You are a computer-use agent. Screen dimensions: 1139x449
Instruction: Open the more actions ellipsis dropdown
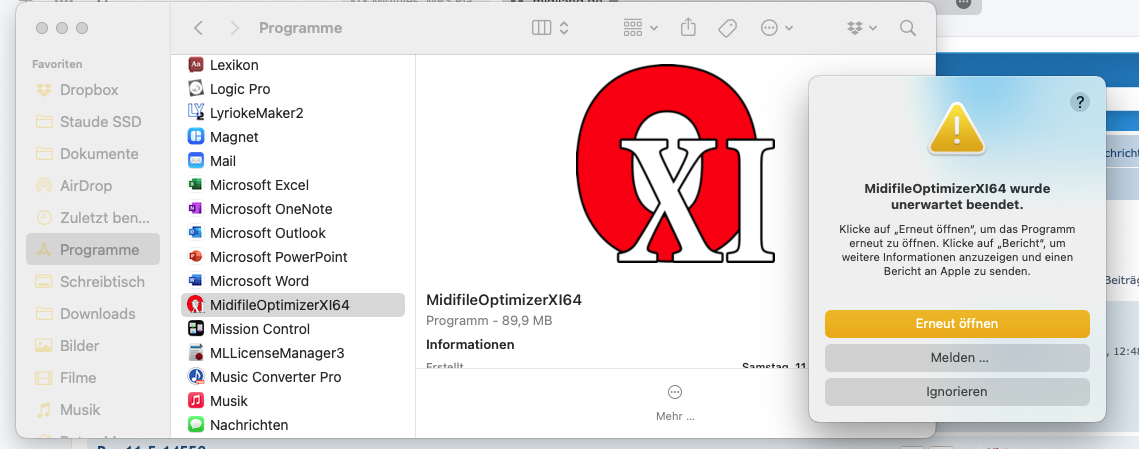[777, 28]
